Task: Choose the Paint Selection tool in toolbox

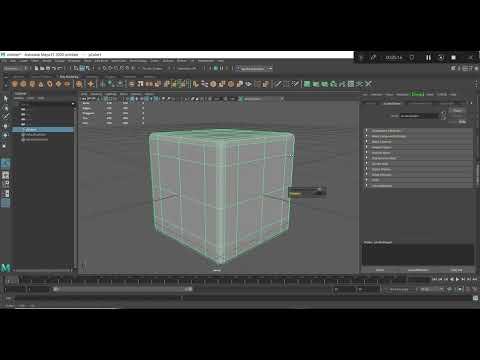Action: coord(6,117)
